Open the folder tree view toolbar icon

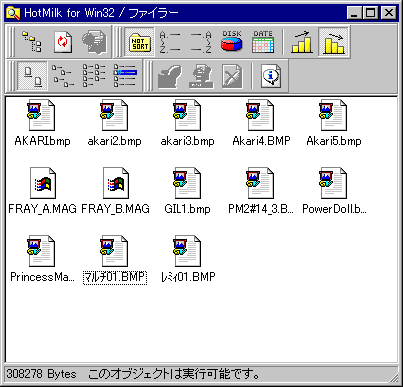point(32,42)
